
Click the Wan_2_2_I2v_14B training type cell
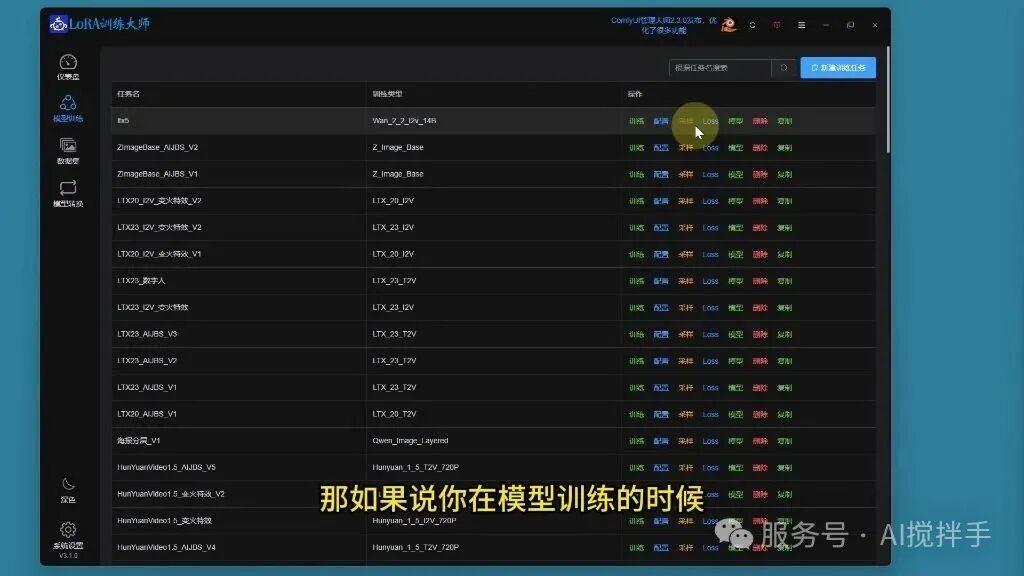coord(404,121)
